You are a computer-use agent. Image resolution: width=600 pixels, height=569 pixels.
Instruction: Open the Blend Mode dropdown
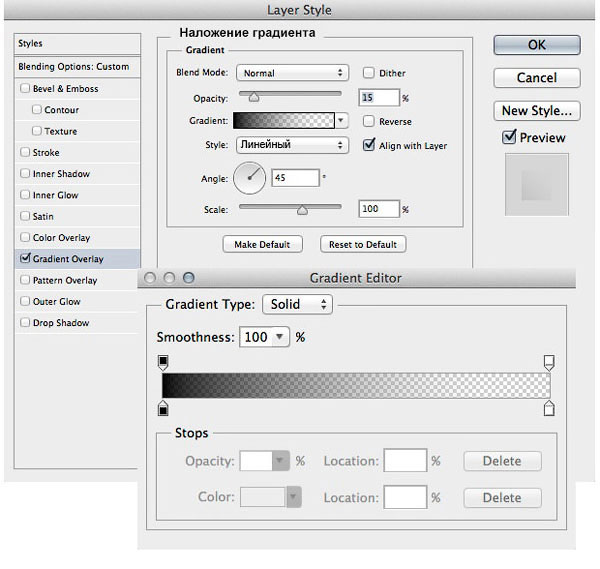pyautogui.click(x=292, y=73)
